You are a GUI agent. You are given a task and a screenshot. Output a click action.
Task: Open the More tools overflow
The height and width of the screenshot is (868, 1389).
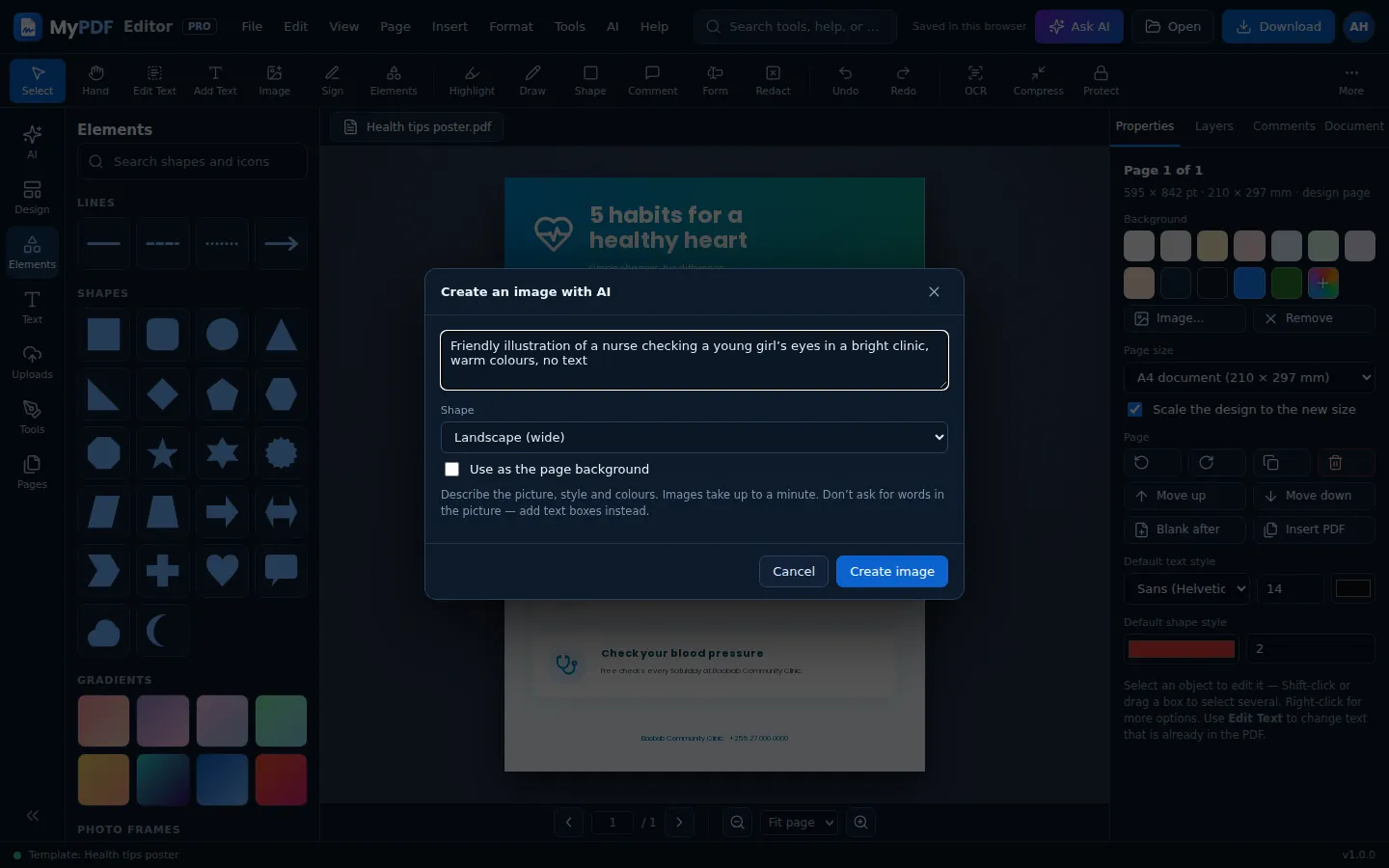click(x=1350, y=80)
